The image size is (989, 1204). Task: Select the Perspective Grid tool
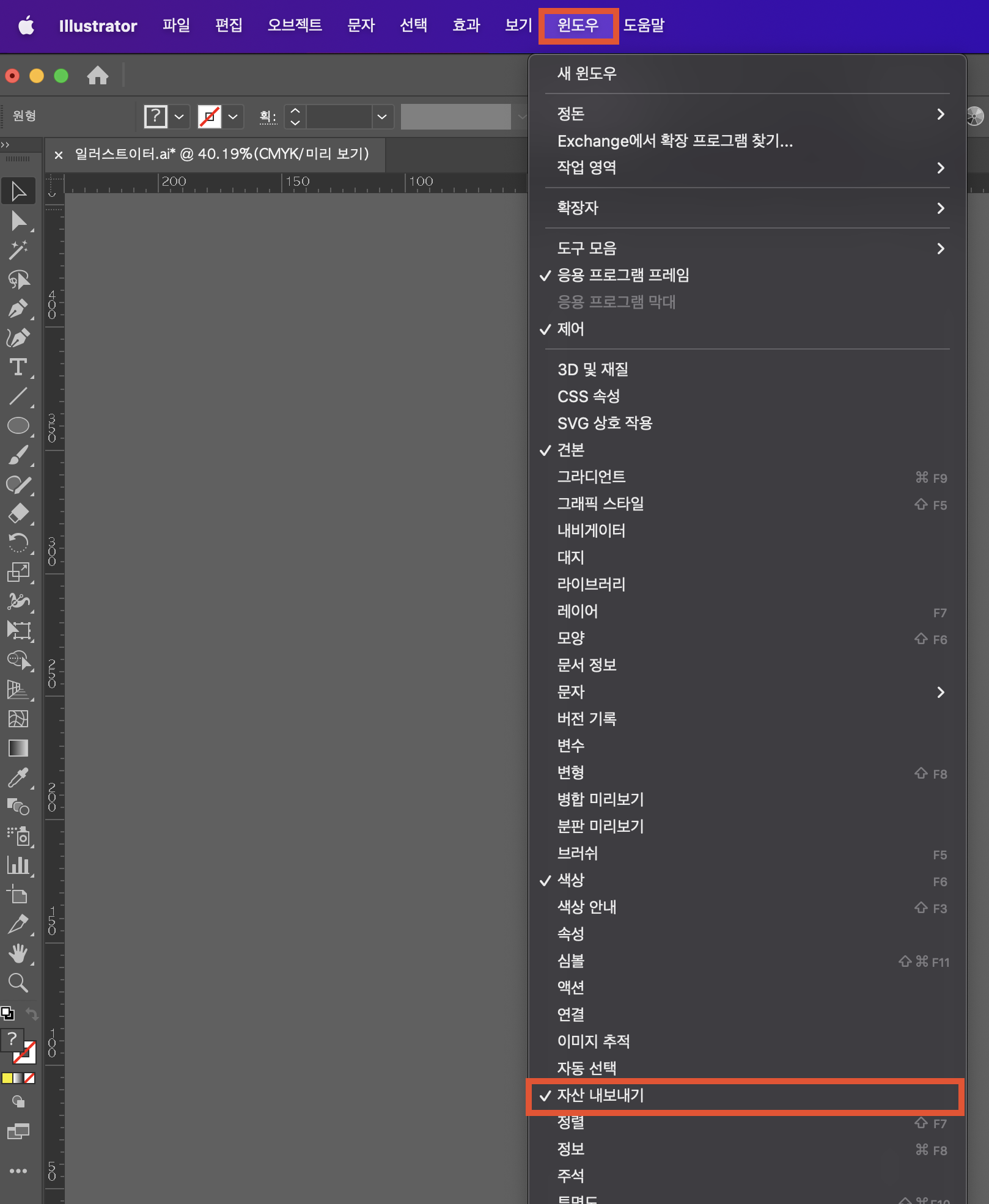pos(18,689)
